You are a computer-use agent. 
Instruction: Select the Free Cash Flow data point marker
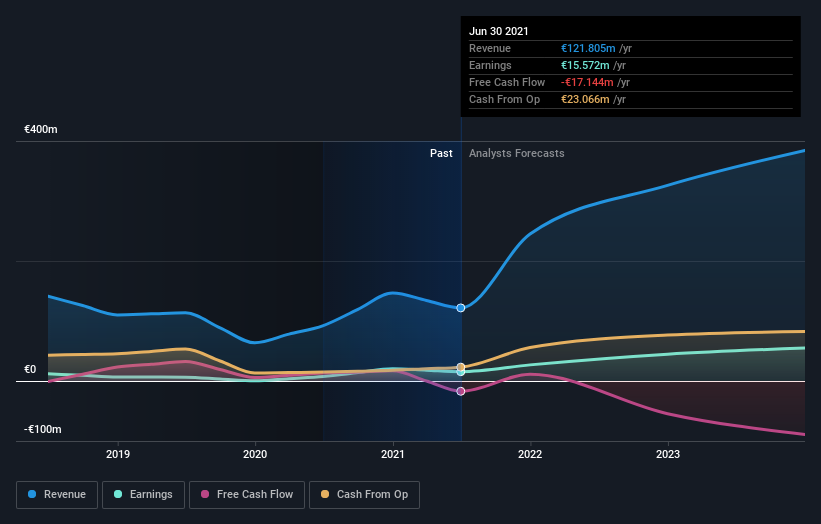click(461, 391)
